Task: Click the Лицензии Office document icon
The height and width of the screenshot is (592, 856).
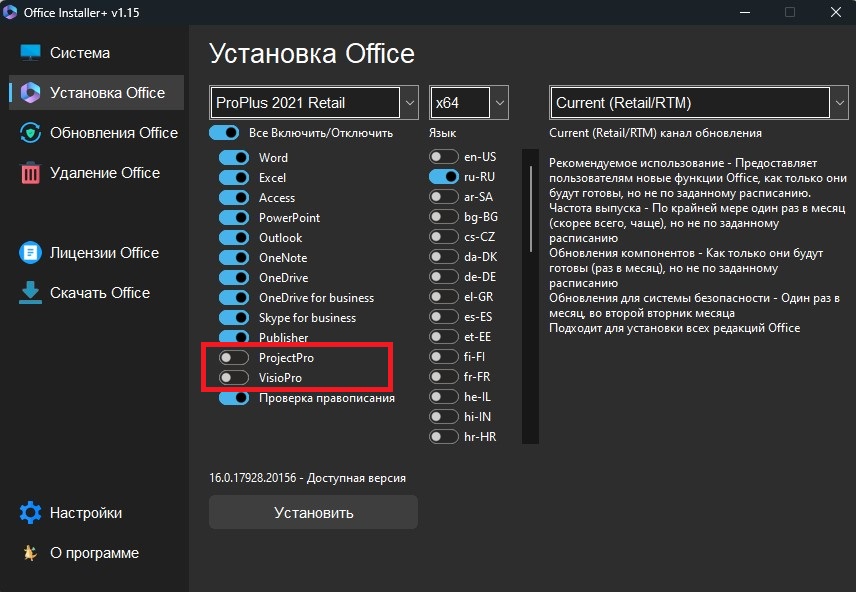Action: coord(30,252)
